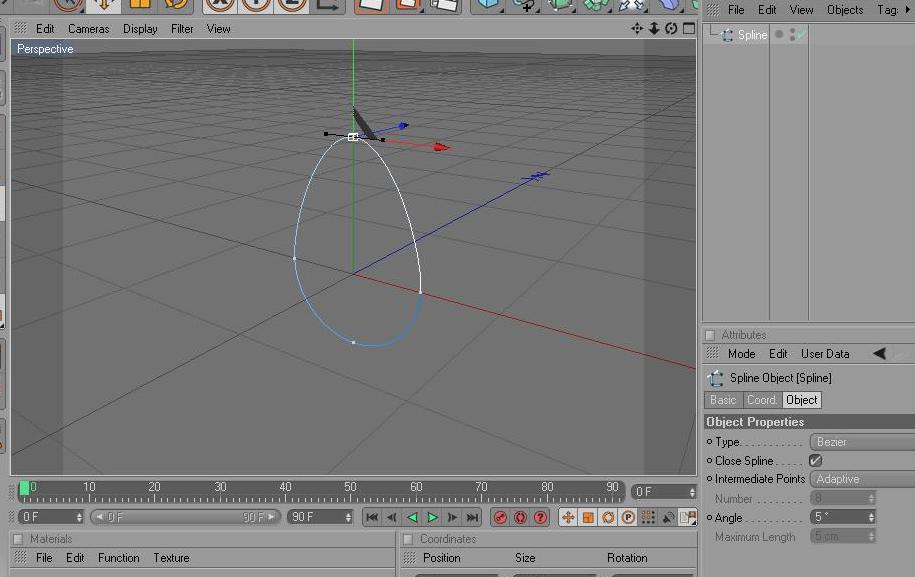Click the timeline options document icon
Image resolution: width=915 pixels, height=577 pixels.
pyautogui.click(x=688, y=517)
